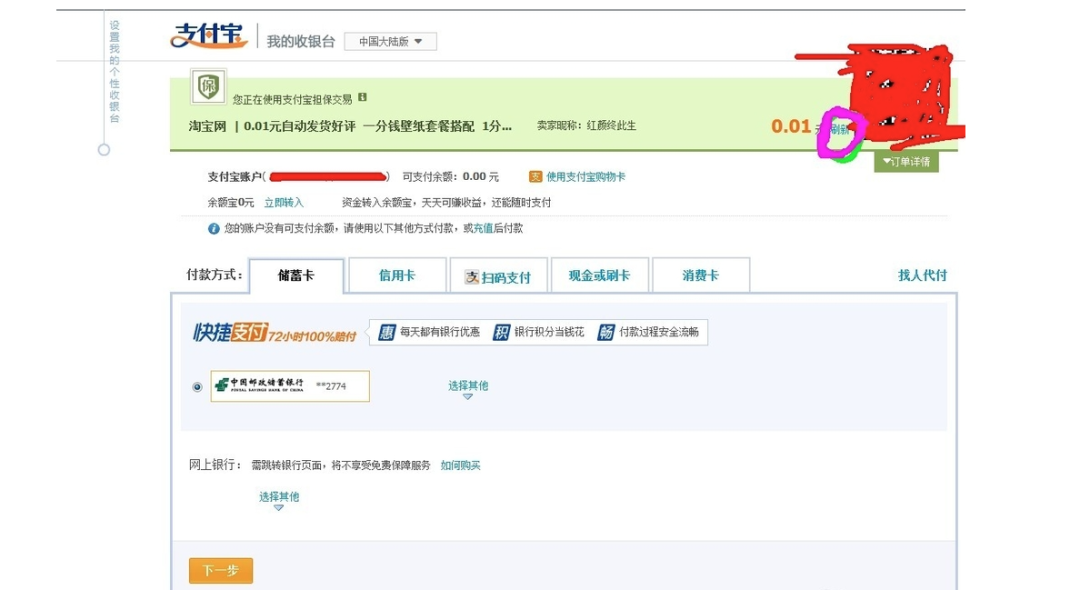Screen dimensions: 1080x590
Task: Switch to the 扫码支付 tab
Action: [499, 274]
